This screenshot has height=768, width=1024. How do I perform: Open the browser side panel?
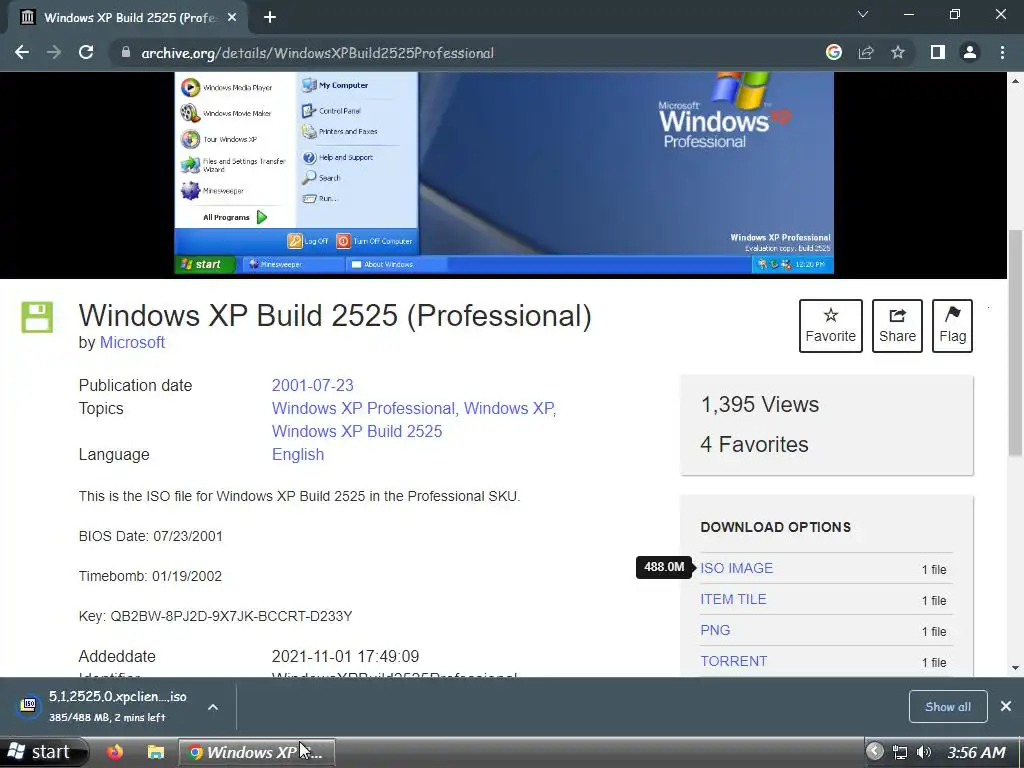point(938,52)
